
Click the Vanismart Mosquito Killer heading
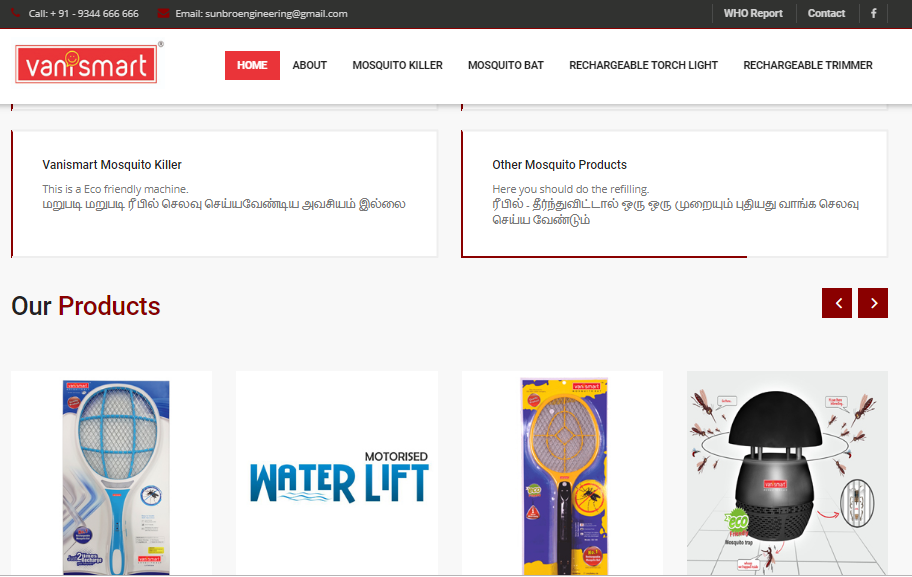click(112, 165)
